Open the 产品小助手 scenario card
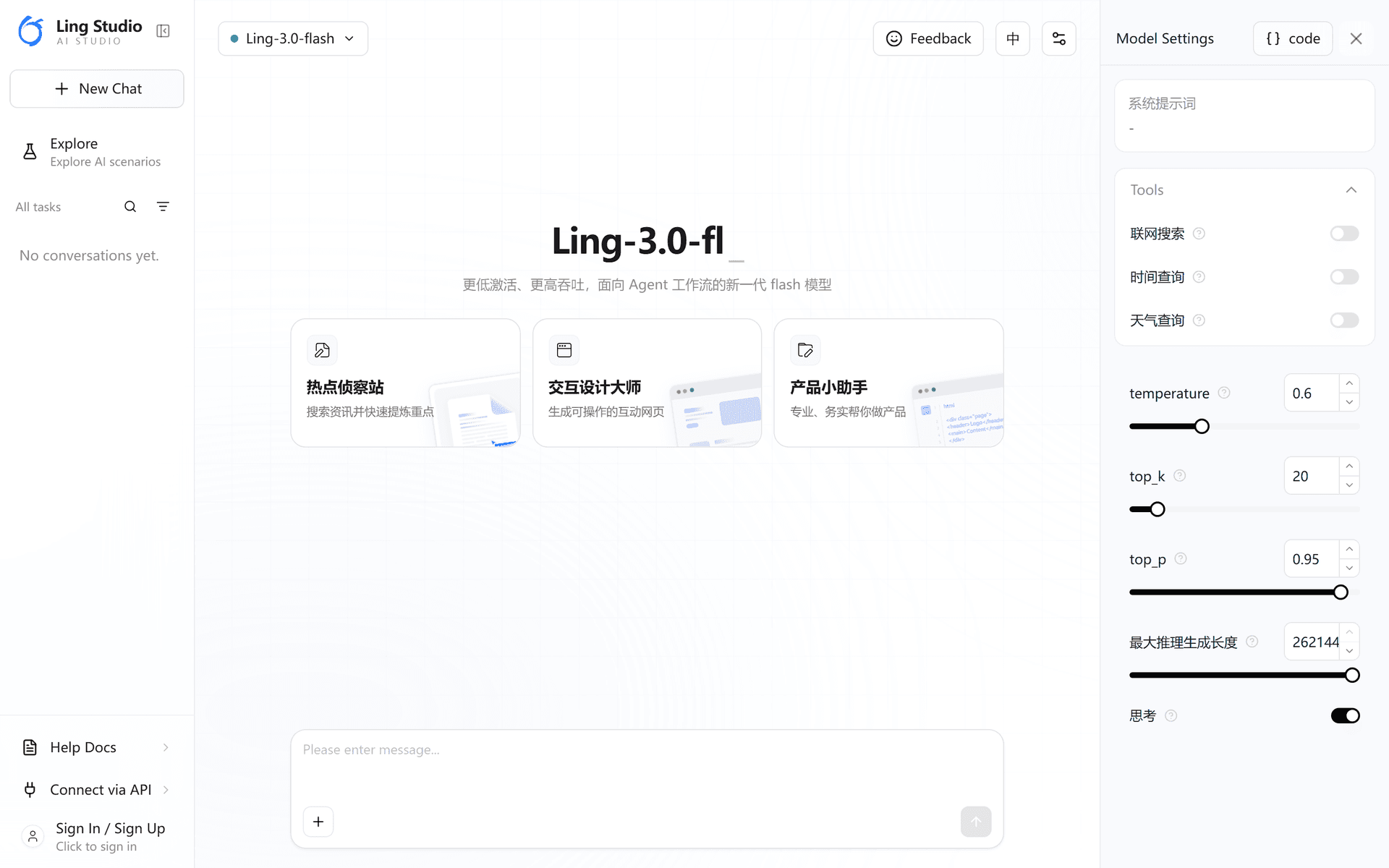Image resolution: width=1389 pixels, height=868 pixels. coord(888,383)
